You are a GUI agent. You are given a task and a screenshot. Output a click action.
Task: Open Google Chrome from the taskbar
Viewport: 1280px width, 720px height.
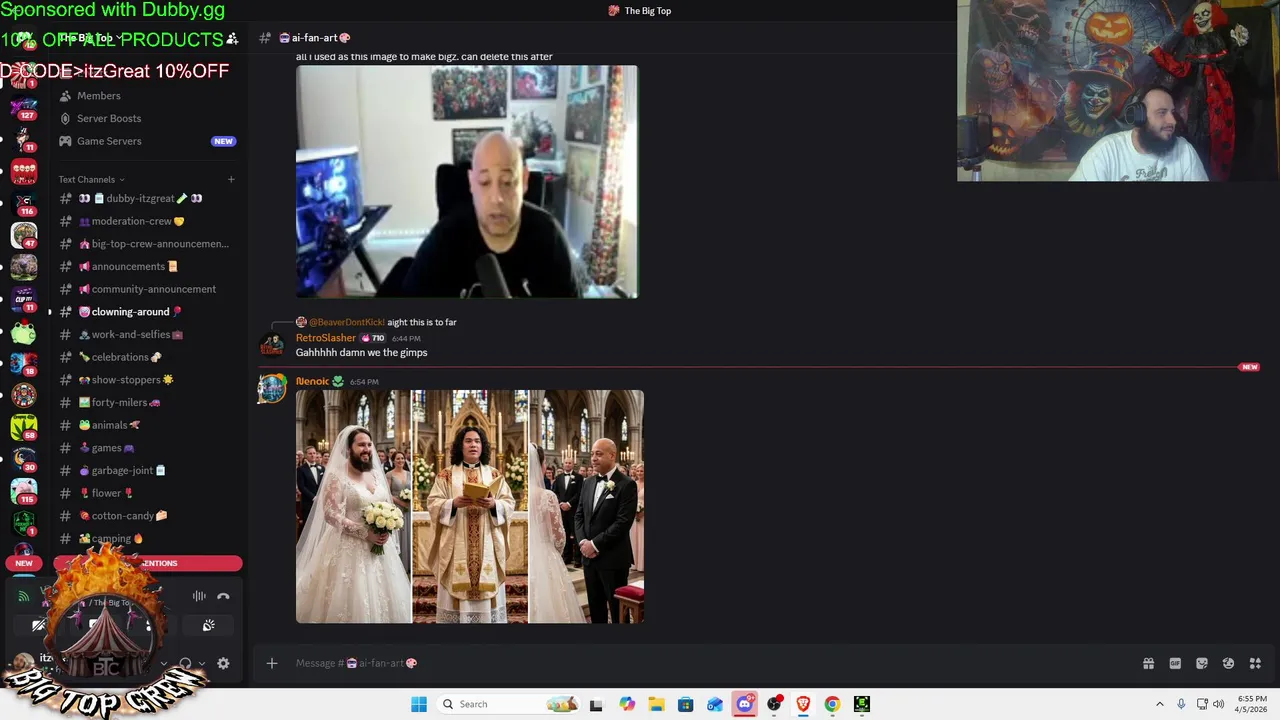pos(832,704)
